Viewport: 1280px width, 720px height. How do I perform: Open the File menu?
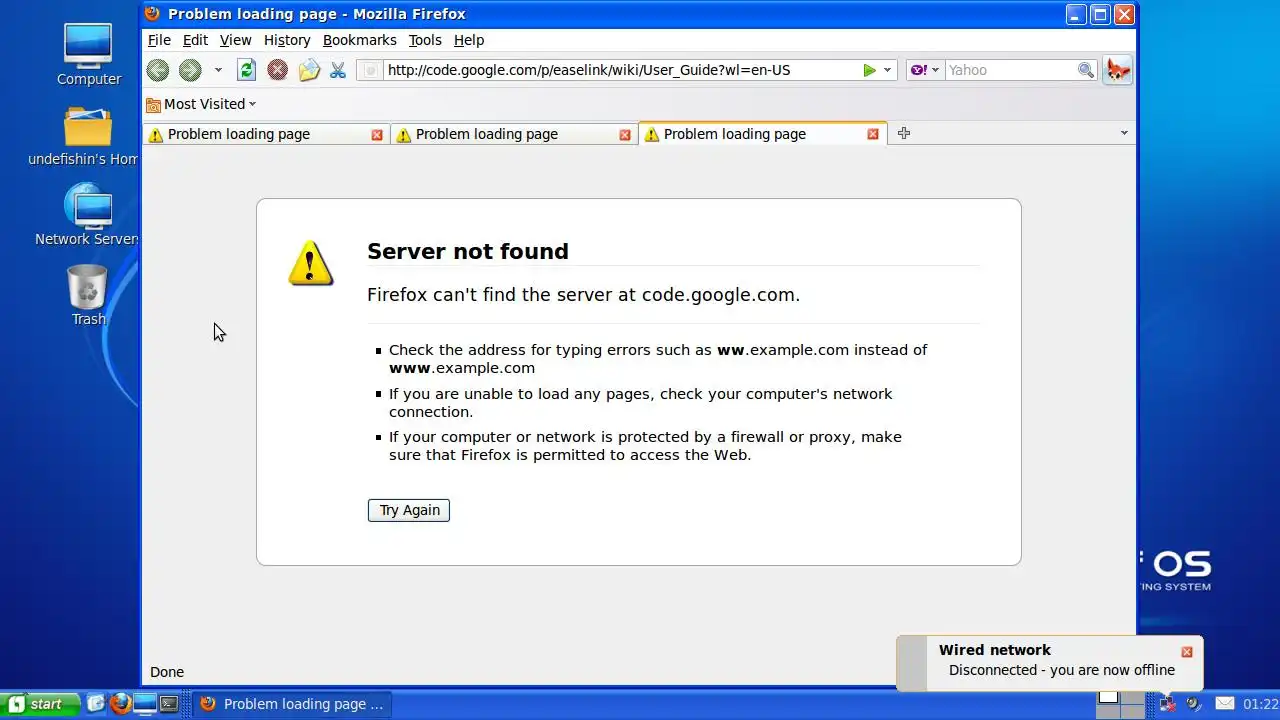159,40
